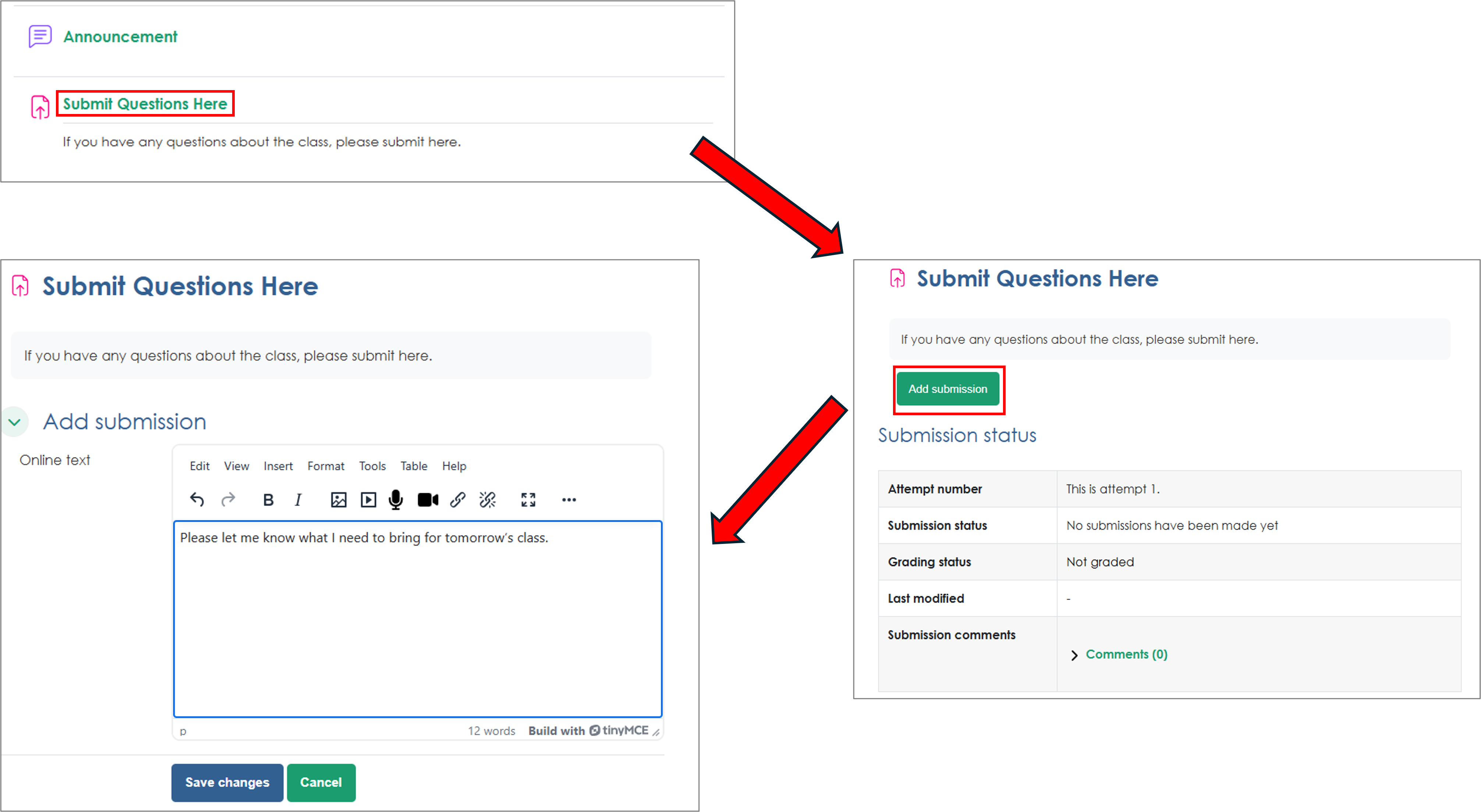Click the redo arrow in editor toolbar
This screenshot has height=812, width=1481.
coord(228,499)
